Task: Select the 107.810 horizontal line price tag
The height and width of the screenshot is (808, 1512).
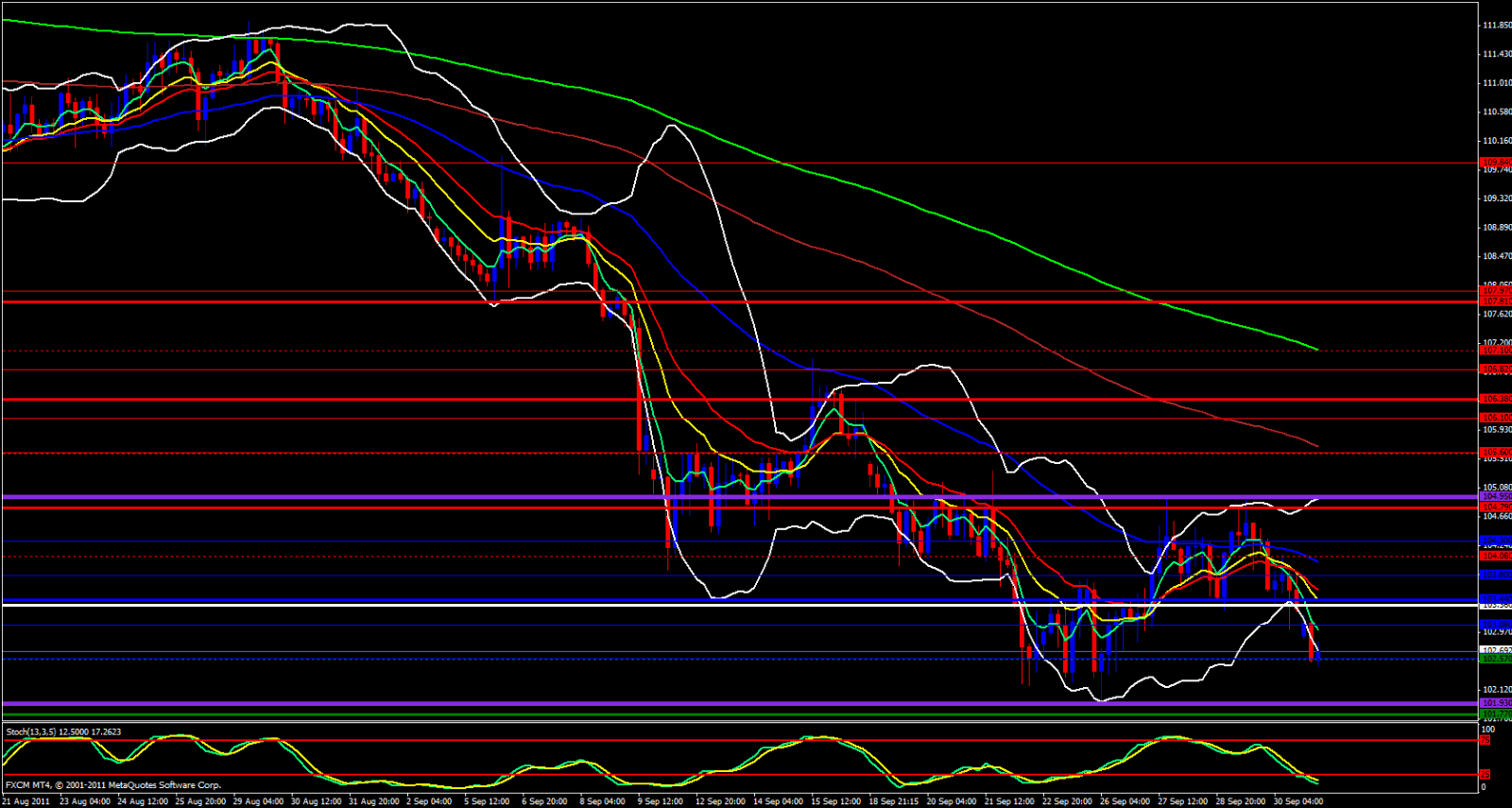Action: click(x=1495, y=301)
